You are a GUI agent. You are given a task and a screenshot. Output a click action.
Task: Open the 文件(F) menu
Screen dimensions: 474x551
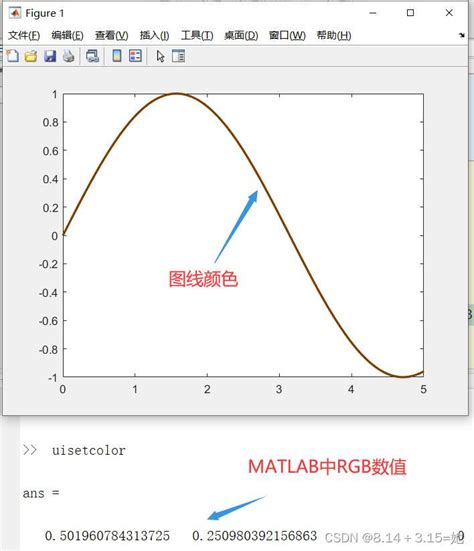tap(24, 35)
